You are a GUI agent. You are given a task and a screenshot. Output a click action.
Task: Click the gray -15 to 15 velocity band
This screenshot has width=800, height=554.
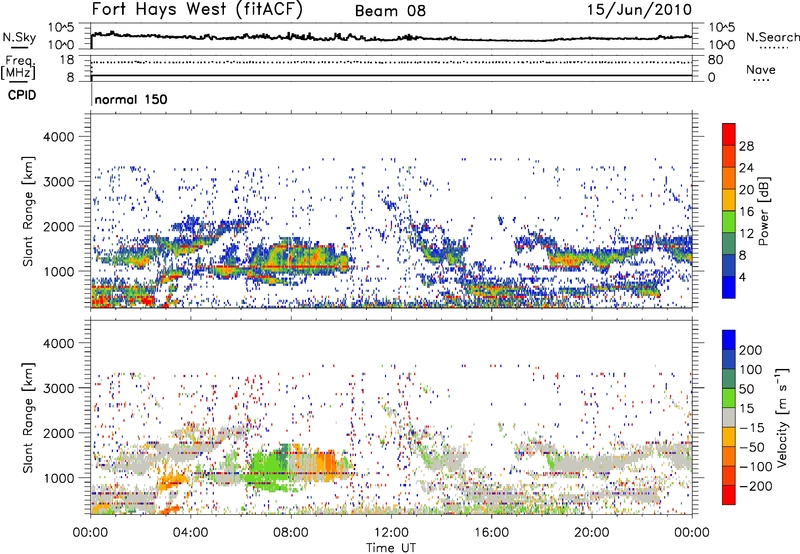coord(729,417)
